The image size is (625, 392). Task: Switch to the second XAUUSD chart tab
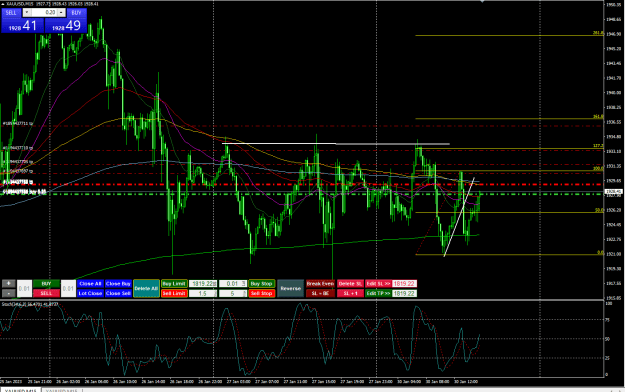tap(61, 390)
